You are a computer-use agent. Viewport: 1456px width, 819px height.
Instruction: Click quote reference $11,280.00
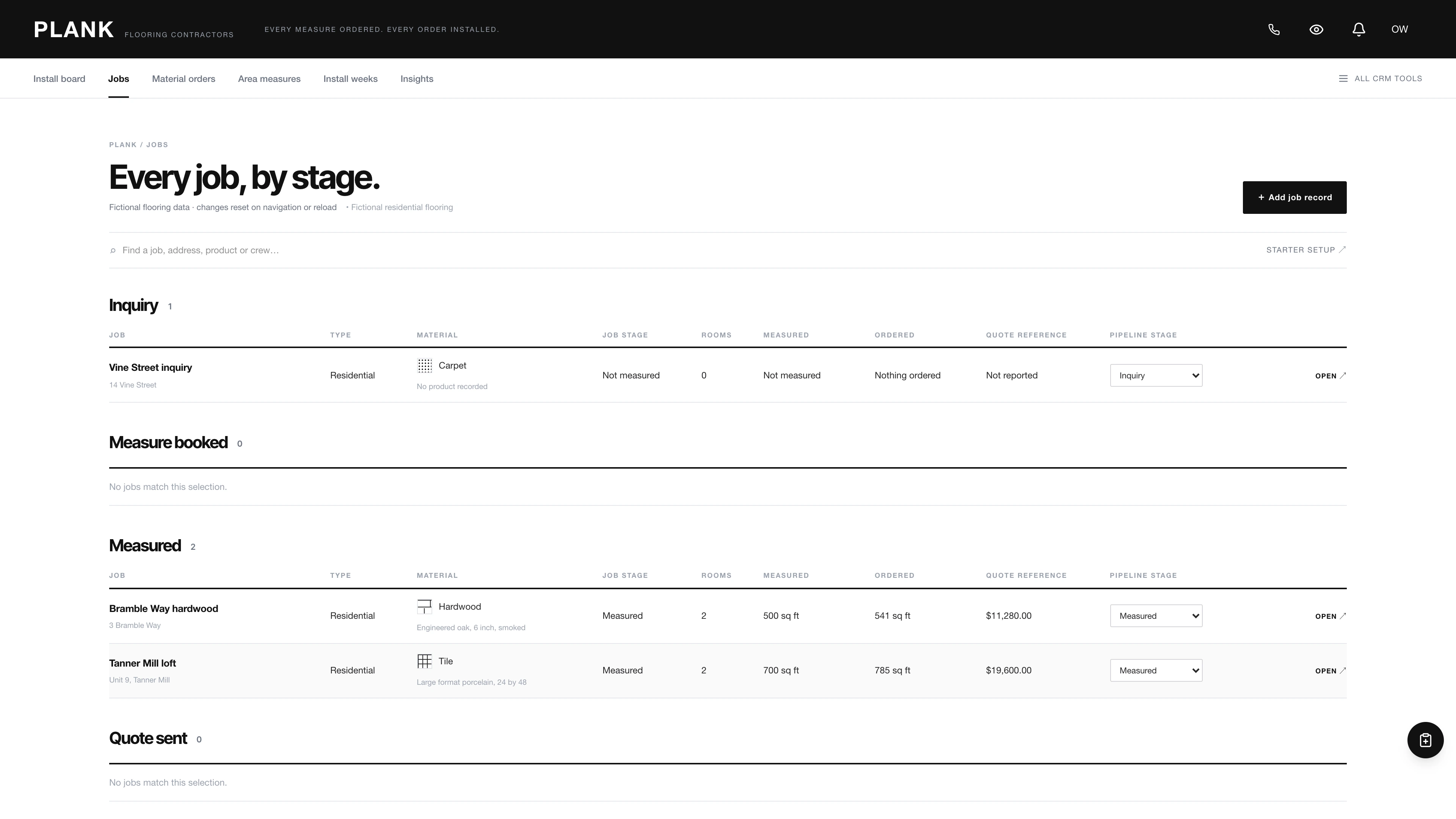tap(1008, 616)
